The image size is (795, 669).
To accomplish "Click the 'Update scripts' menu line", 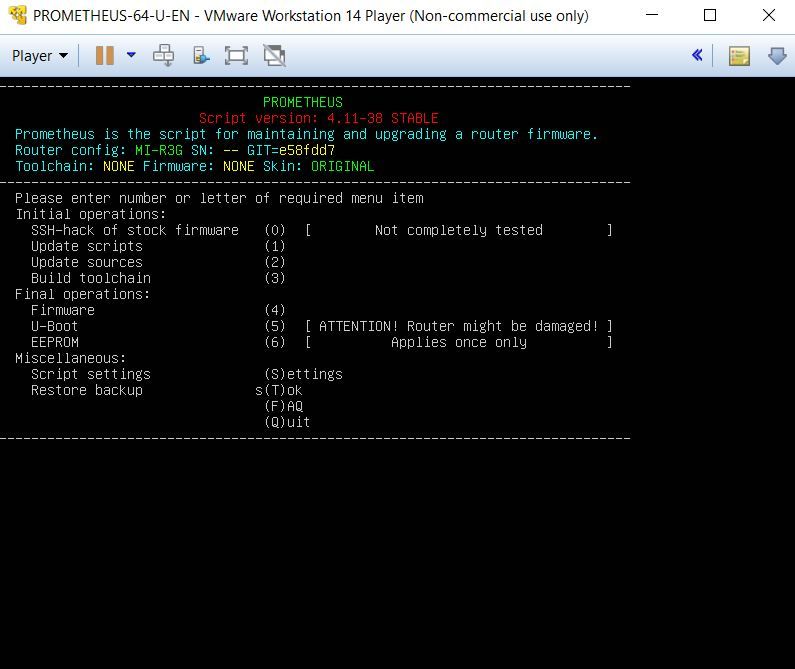I will point(87,247).
